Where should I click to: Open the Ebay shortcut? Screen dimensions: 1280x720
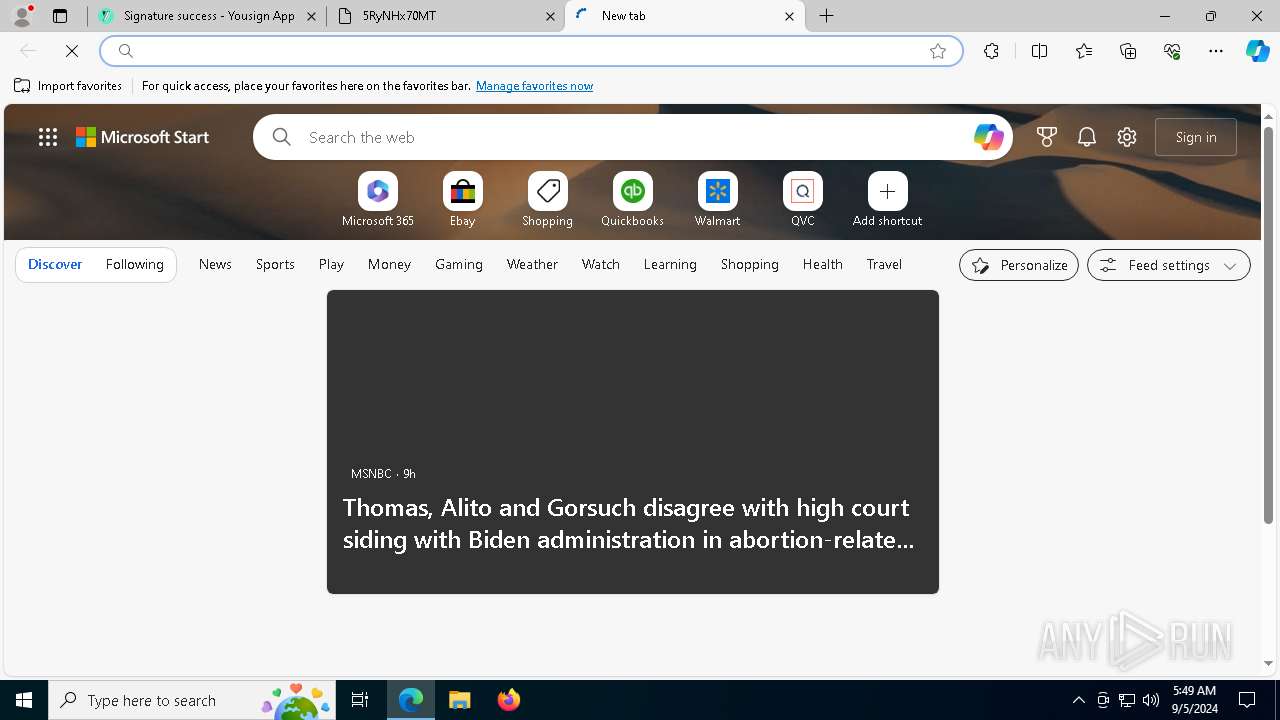[463, 200]
